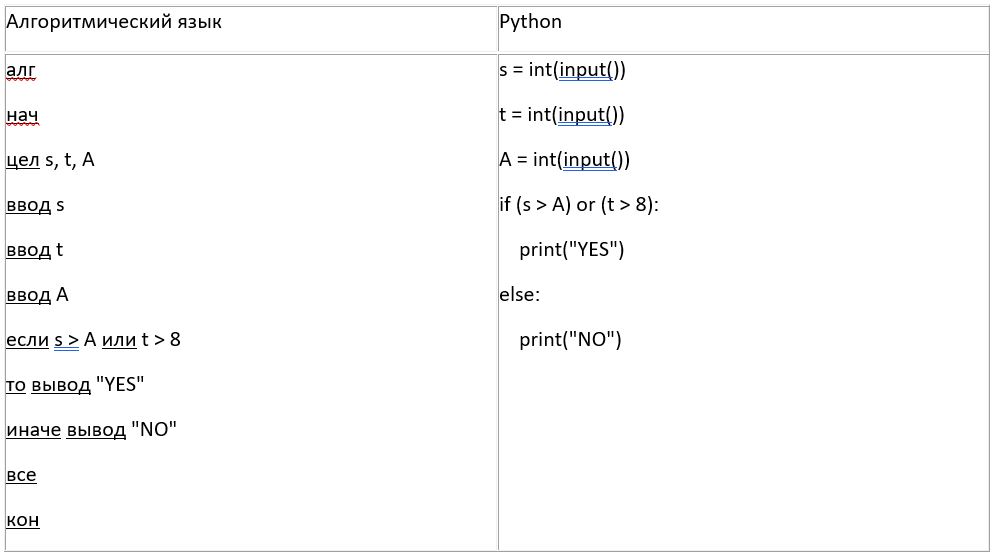
Task: Click the Python line print("YES")
Action: [571, 250]
